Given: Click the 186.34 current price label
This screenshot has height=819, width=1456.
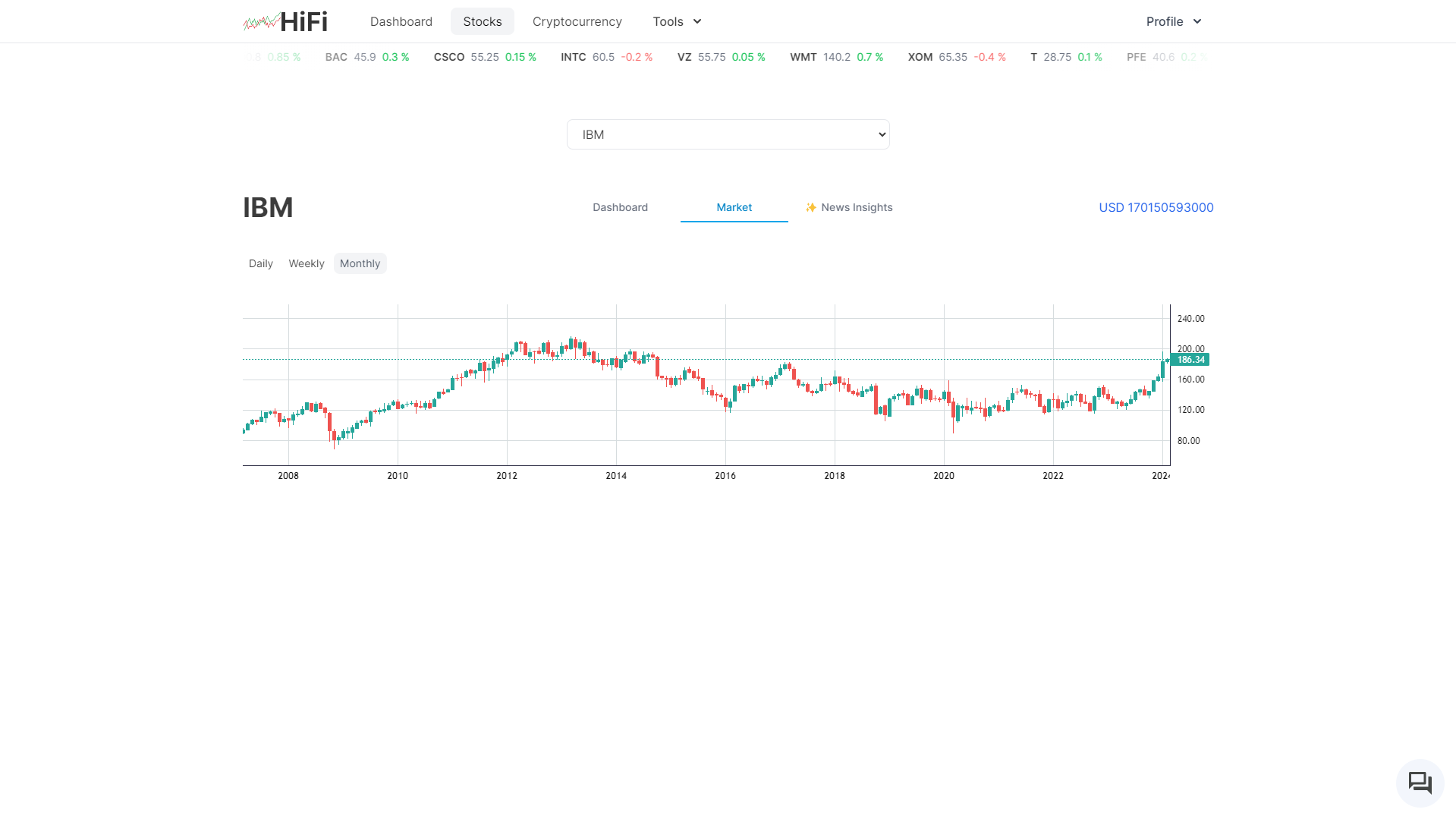Looking at the screenshot, I should point(1190,360).
